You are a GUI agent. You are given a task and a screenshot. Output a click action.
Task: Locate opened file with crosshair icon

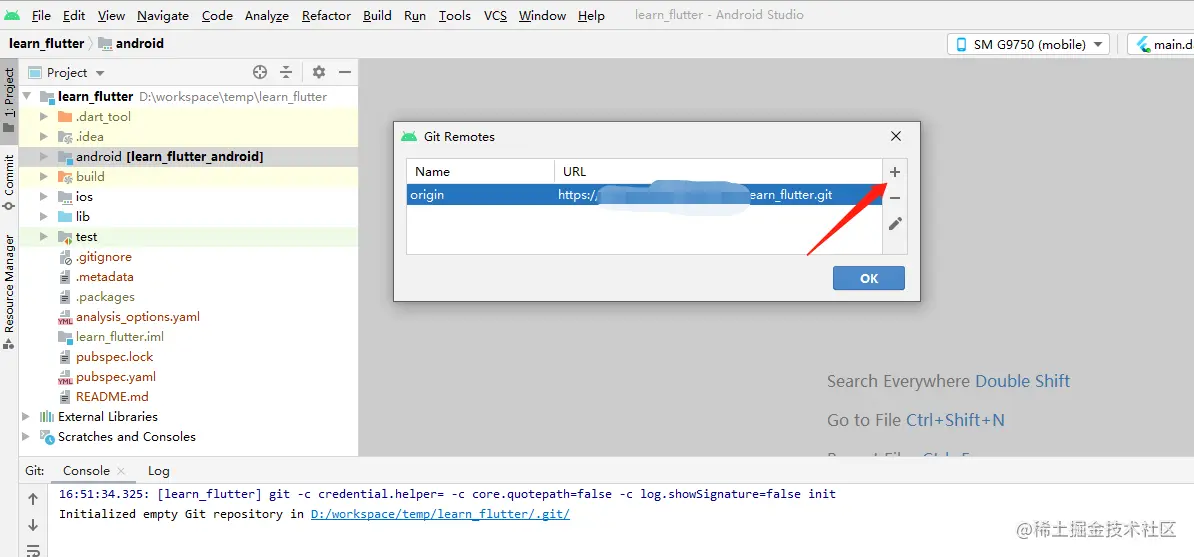coord(260,72)
